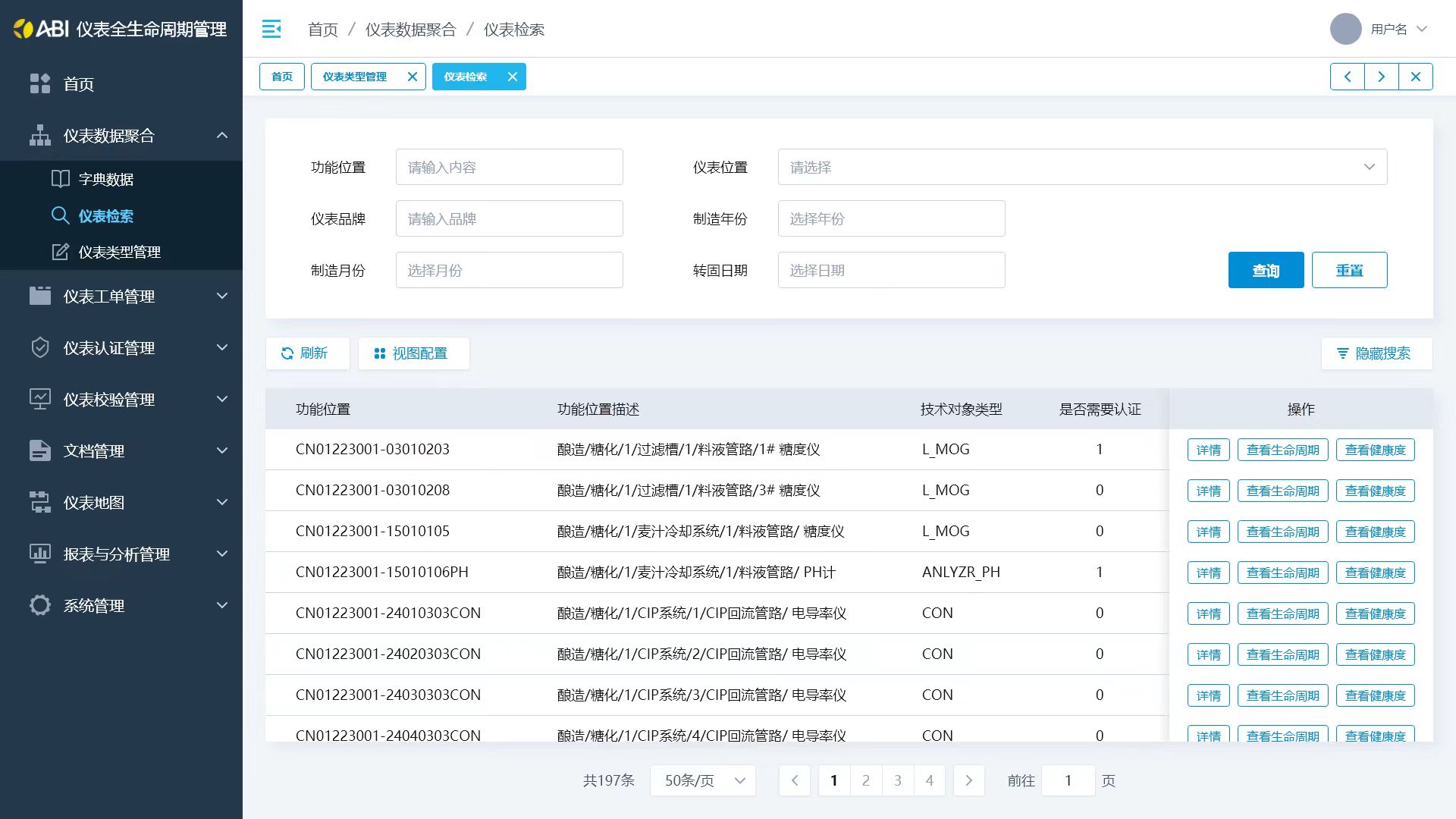Open 详情 for CN01223001-15010106PH

pos(1208,573)
